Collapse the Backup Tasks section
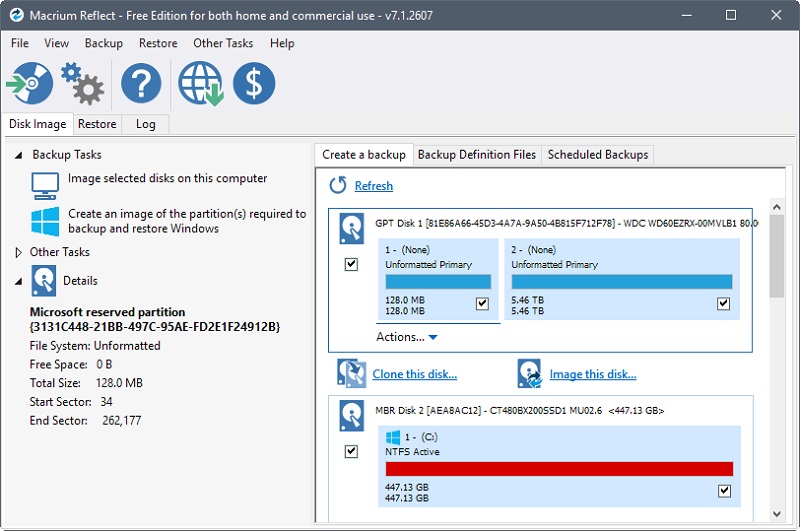Viewport: 800px width, 531px height. click(18, 155)
